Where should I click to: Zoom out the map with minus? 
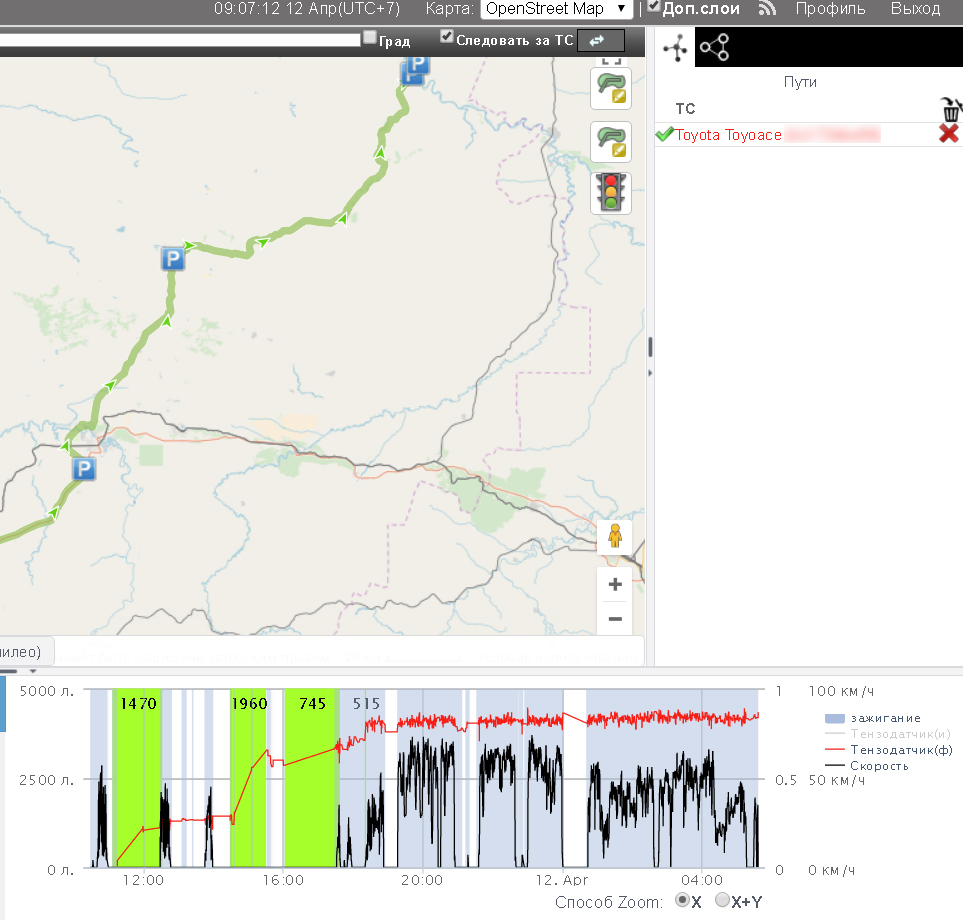[x=615, y=619]
